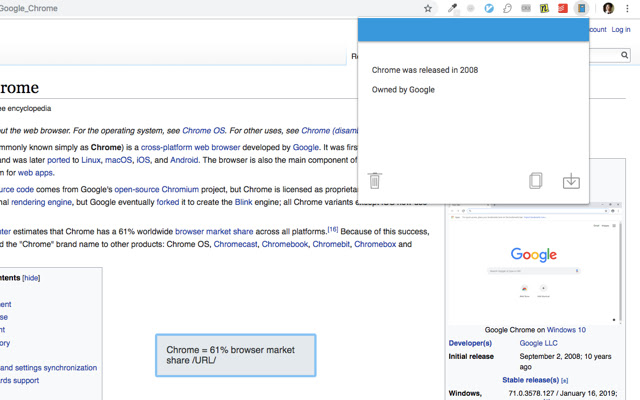Open the blue V checkmark extension

pos(489,8)
